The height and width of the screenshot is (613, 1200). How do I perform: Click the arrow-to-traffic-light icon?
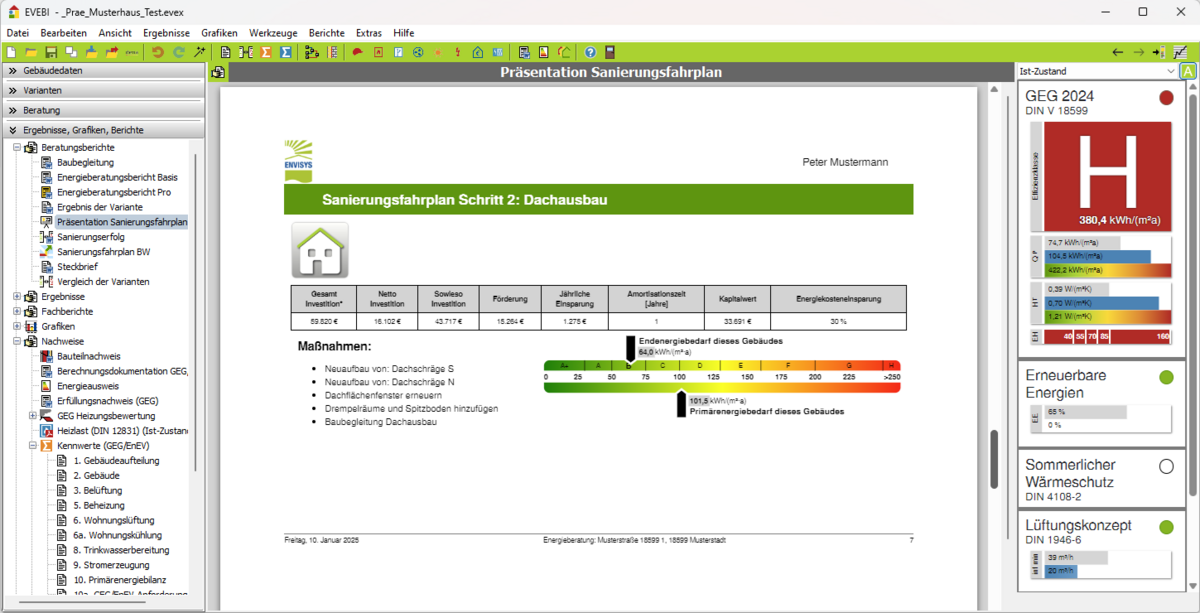1159,52
